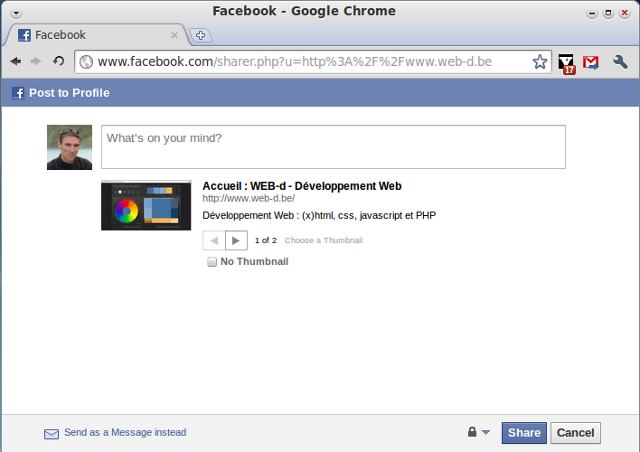
Task: Minimize the Chrome window
Action: coord(592,13)
